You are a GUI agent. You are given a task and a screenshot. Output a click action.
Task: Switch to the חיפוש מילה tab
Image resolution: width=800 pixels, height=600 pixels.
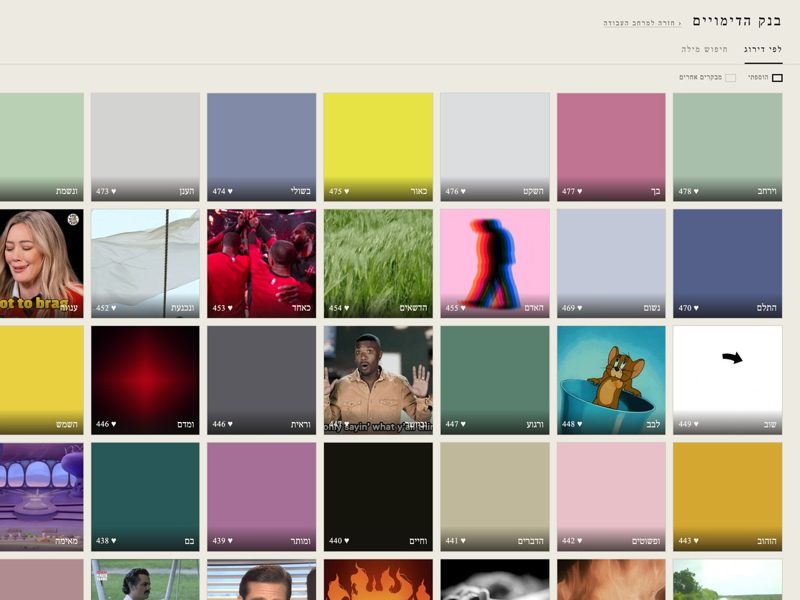tap(704, 49)
